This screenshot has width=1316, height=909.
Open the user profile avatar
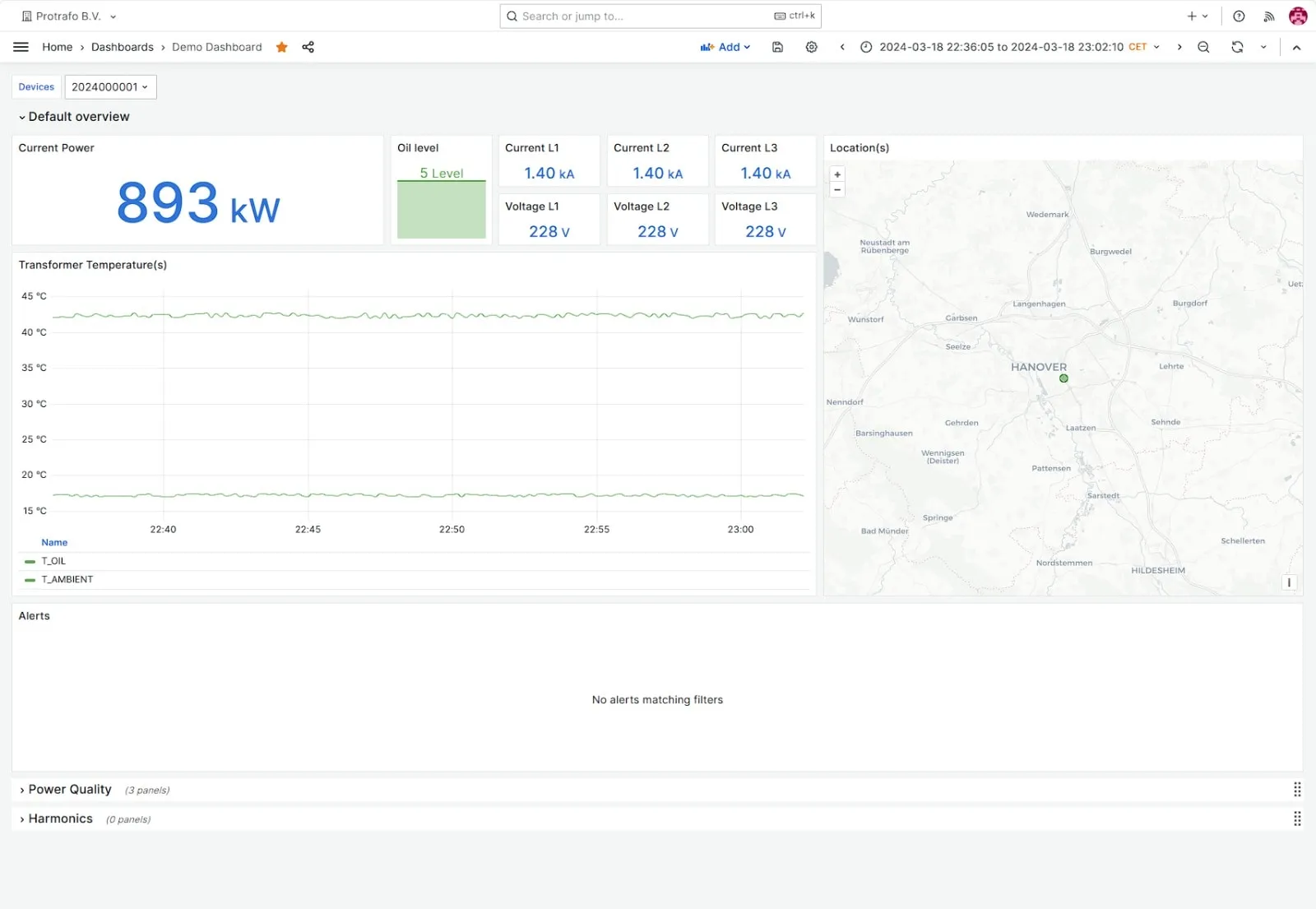[x=1298, y=16]
